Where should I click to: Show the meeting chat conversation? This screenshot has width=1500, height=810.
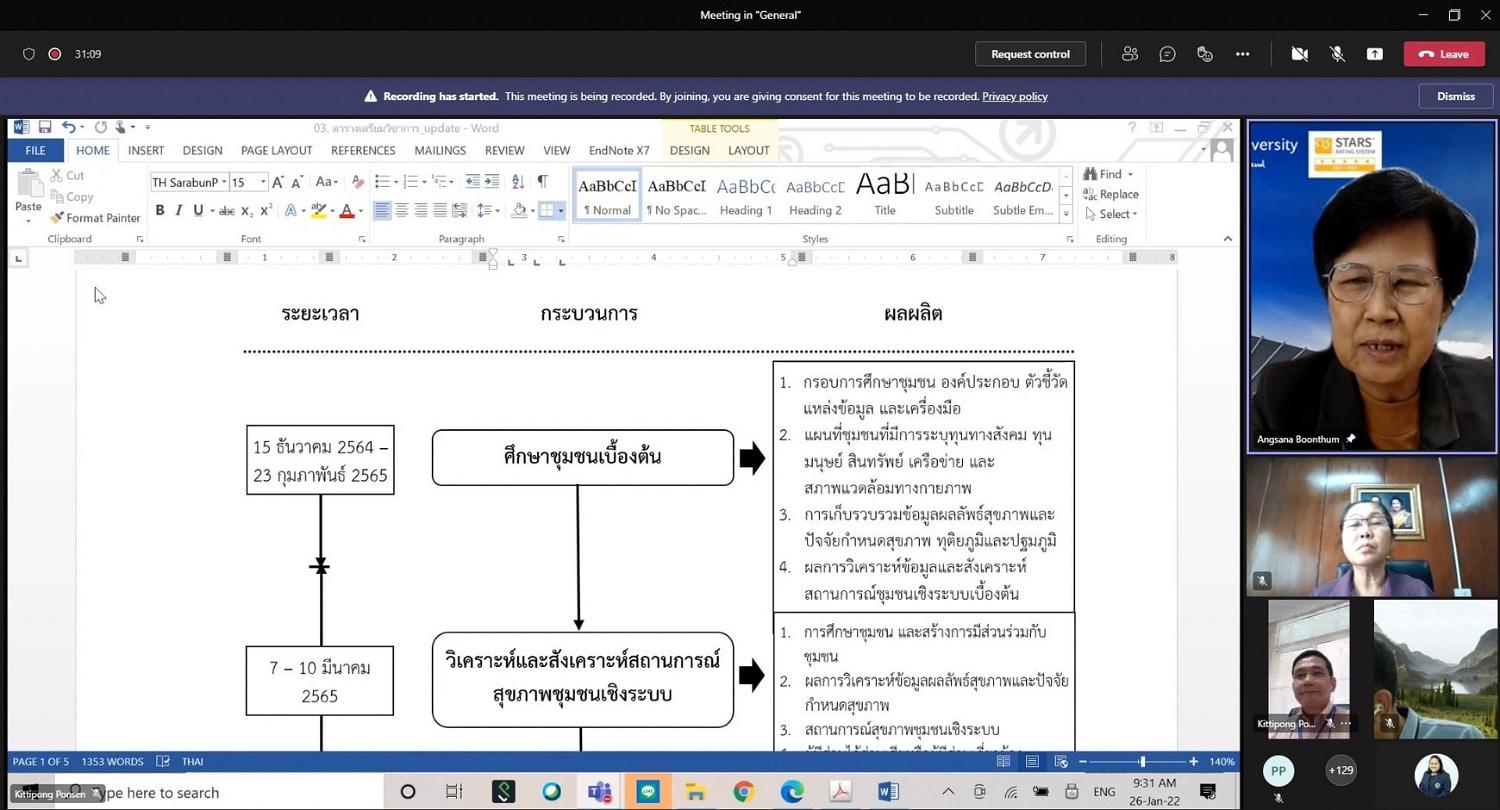[x=1167, y=54]
